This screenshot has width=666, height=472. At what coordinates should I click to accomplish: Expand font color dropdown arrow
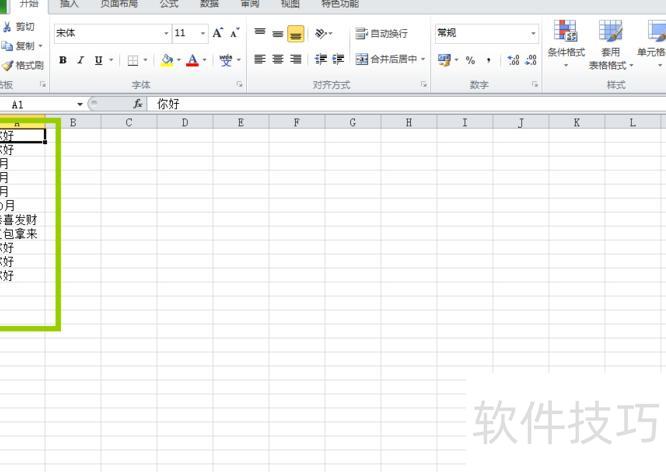click(x=204, y=60)
